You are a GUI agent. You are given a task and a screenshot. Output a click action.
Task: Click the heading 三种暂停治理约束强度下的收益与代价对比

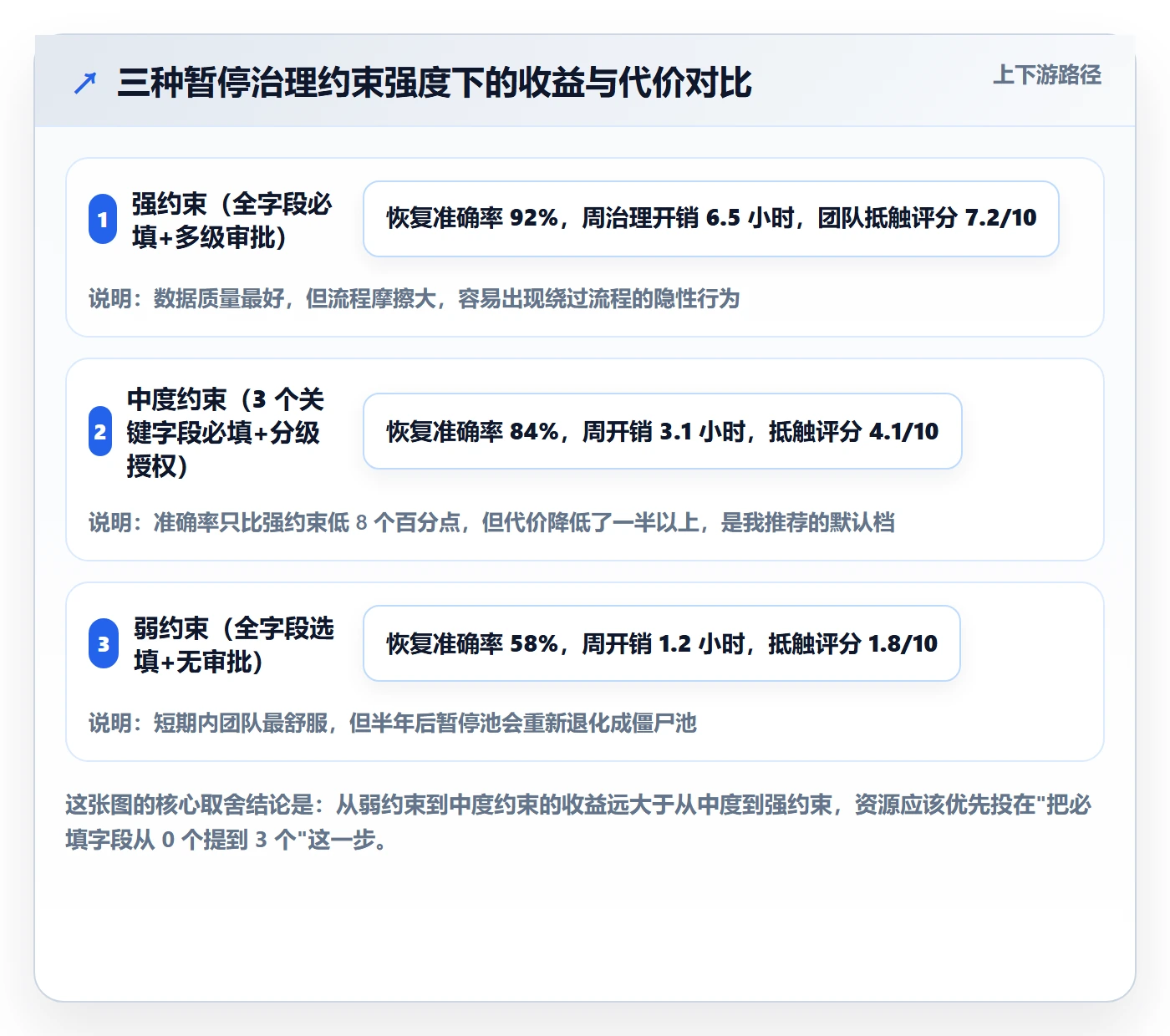435,83
